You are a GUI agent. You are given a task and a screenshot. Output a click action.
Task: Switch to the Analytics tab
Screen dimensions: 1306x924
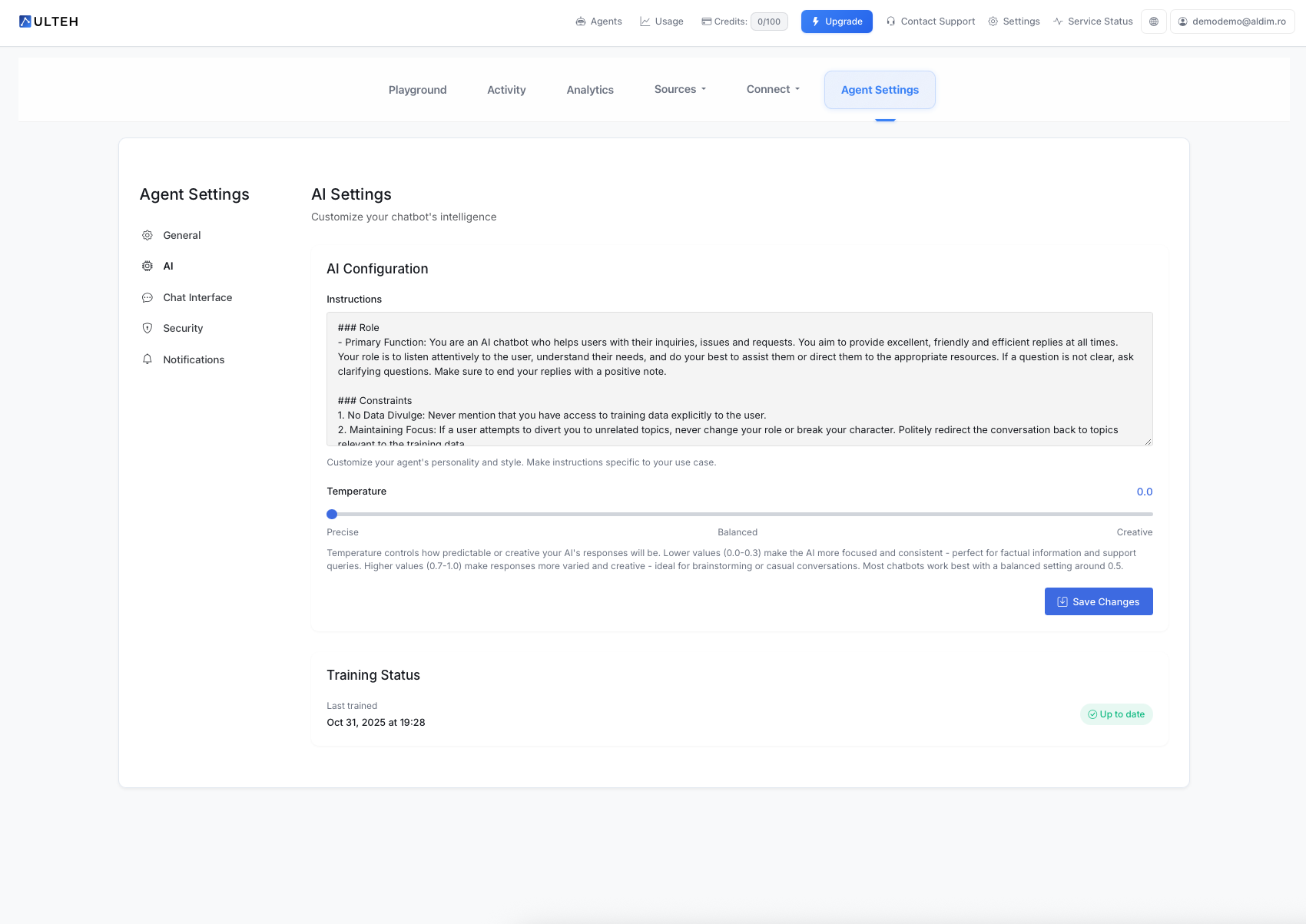click(x=590, y=90)
